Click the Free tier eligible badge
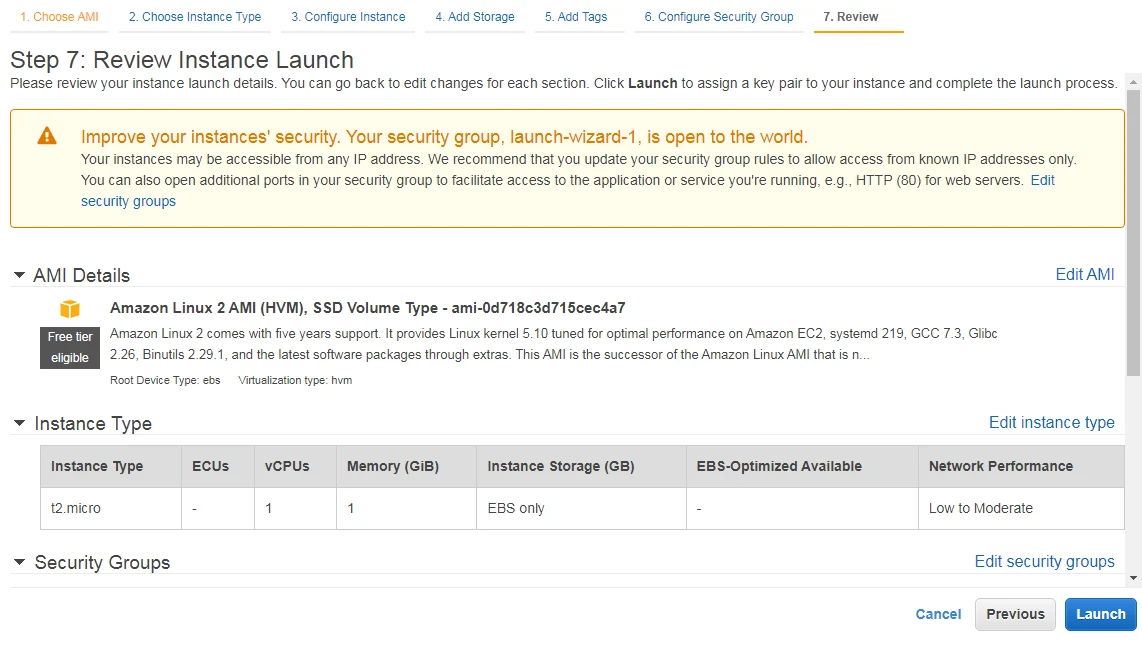This screenshot has width=1142, height=650. 69,347
